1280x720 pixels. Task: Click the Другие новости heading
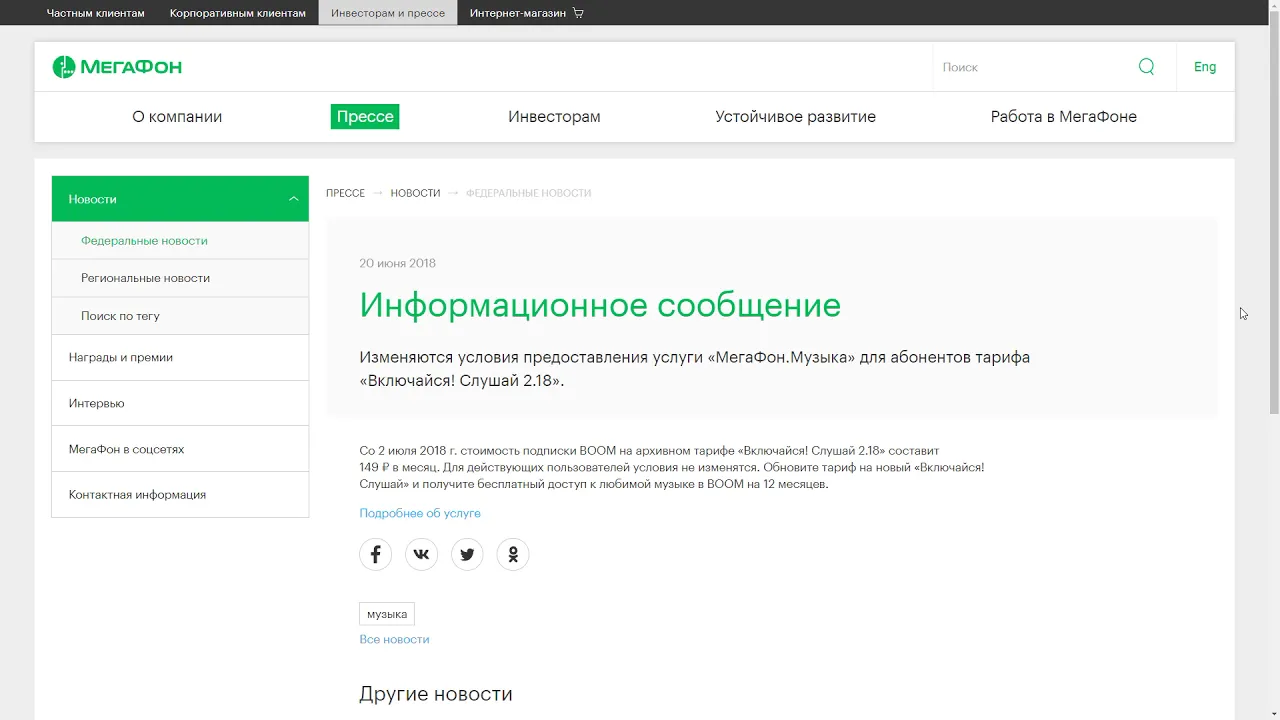click(x=436, y=694)
